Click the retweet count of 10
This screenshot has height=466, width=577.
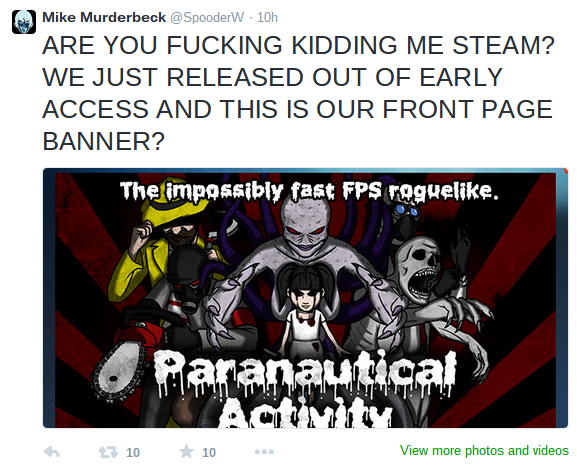click(x=133, y=452)
